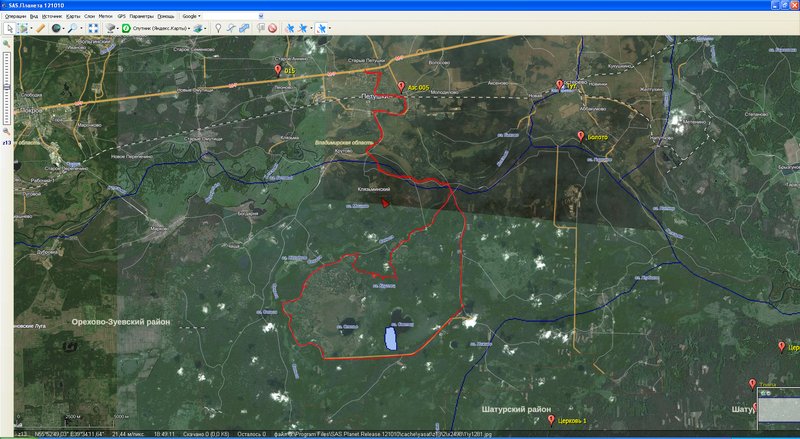
Task: Click the zoom-in magnifier above zoom slider
Action: tap(7, 44)
